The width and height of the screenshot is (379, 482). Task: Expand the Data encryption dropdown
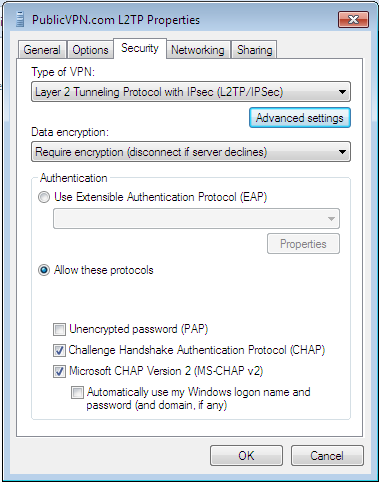[x=191, y=152]
